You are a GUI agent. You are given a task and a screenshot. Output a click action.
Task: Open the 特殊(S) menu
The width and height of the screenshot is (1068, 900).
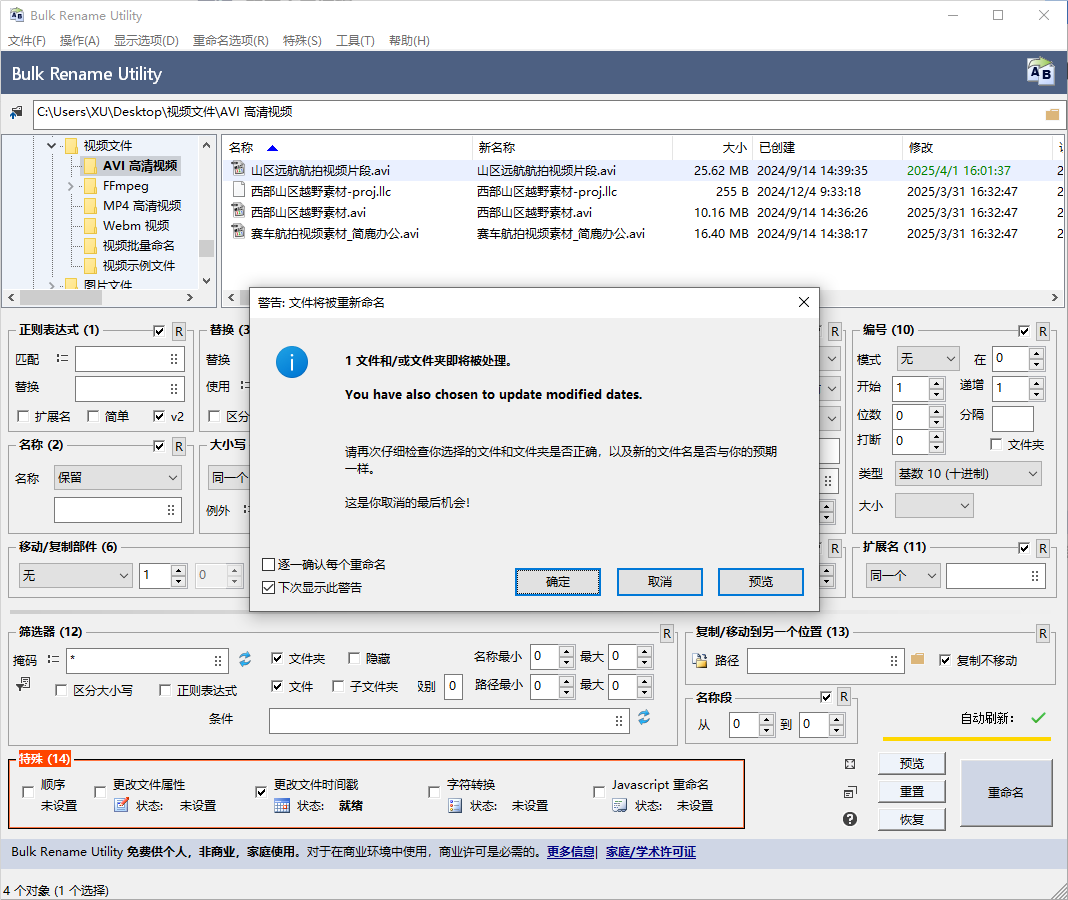pos(302,41)
